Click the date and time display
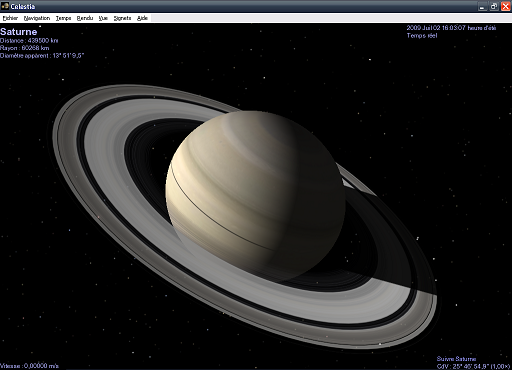The image size is (512, 370). 451,28
